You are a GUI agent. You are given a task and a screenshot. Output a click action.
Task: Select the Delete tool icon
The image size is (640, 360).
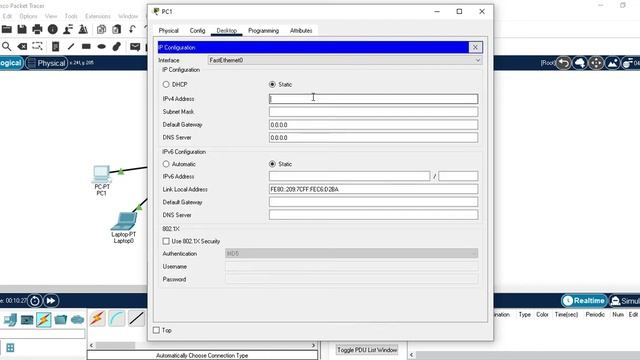click(x=22, y=46)
